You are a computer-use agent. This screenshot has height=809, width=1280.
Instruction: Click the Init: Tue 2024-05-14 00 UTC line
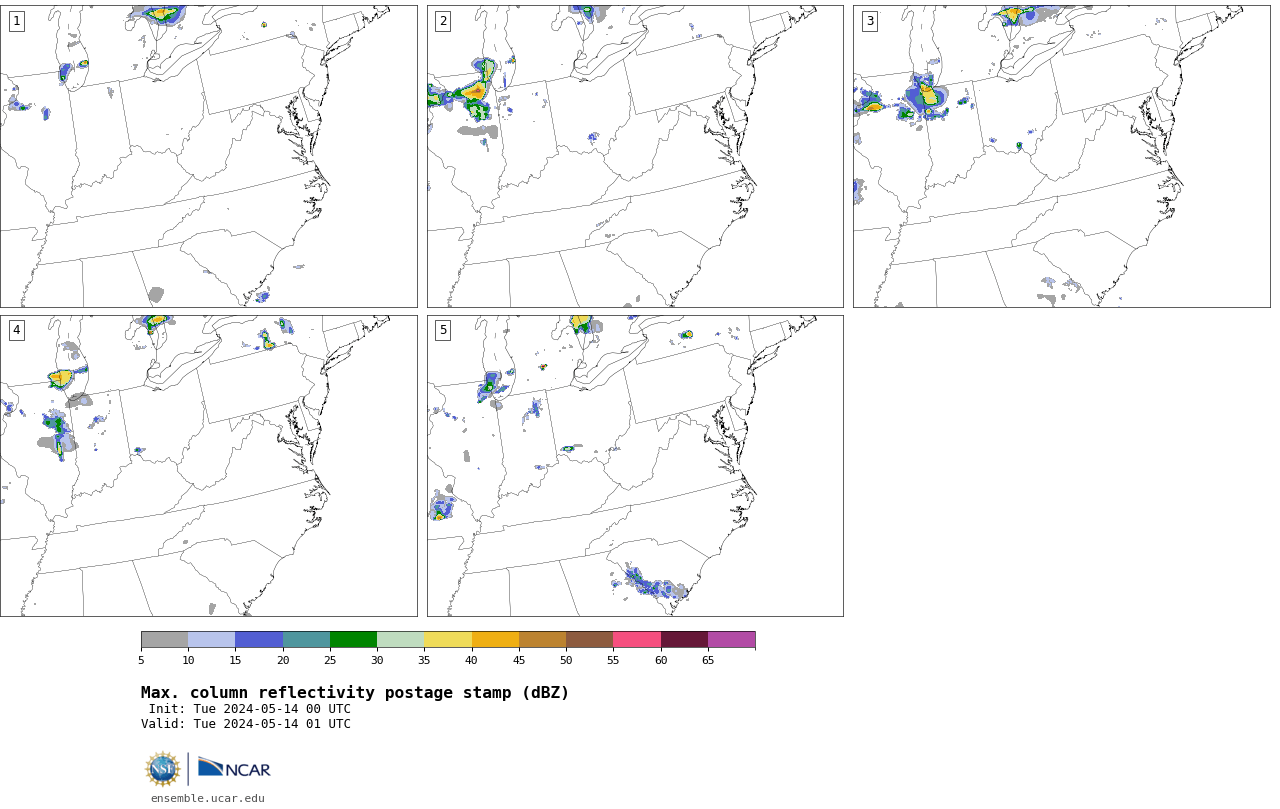[x=250, y=709]
